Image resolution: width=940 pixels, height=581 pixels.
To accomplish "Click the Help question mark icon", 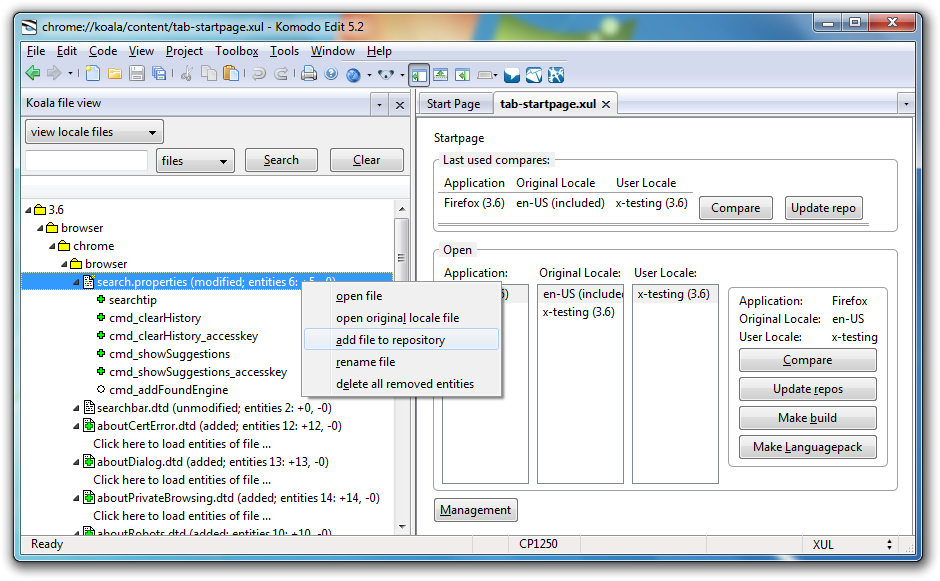I will click(x=331, y=74).
